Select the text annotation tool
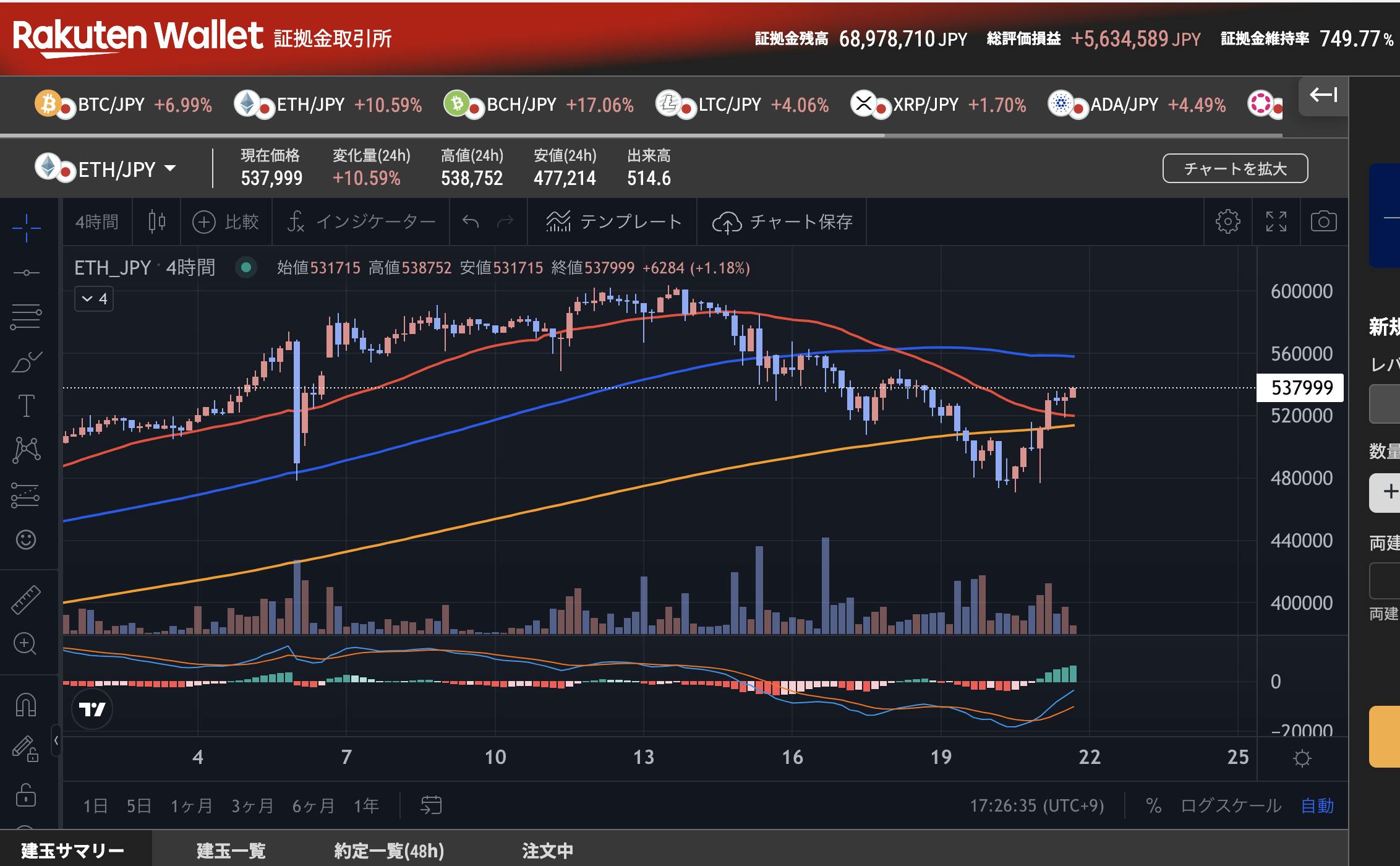 (27, 406)
